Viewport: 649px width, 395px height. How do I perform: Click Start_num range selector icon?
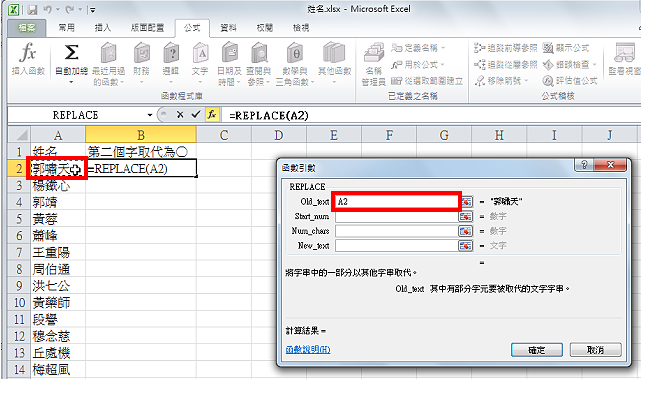466,217
